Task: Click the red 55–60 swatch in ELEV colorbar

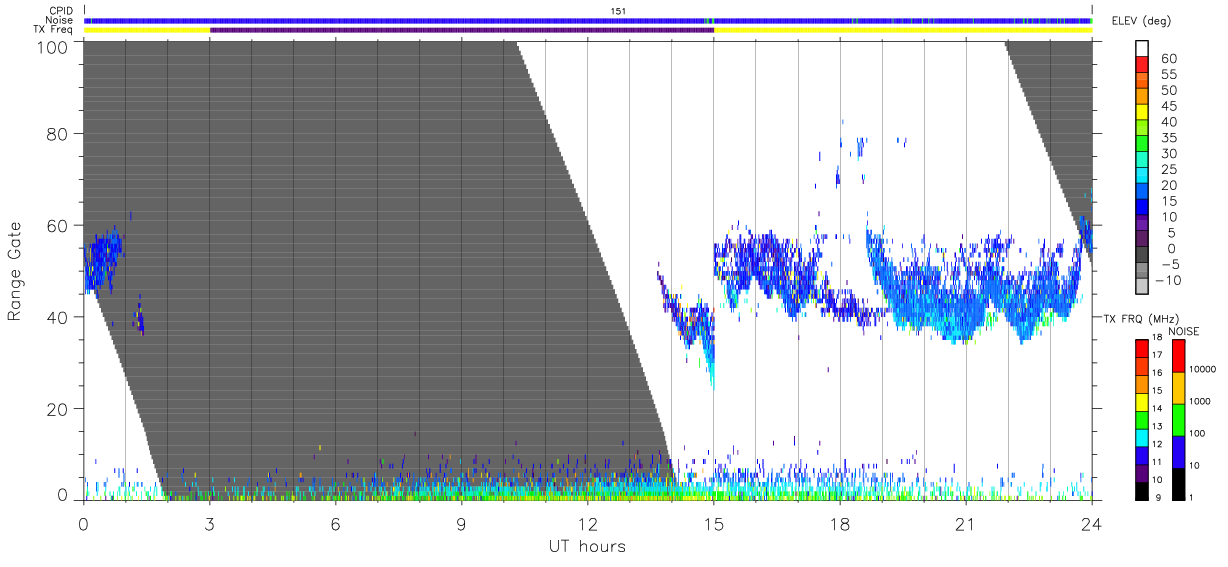Action: point(1142,67)
